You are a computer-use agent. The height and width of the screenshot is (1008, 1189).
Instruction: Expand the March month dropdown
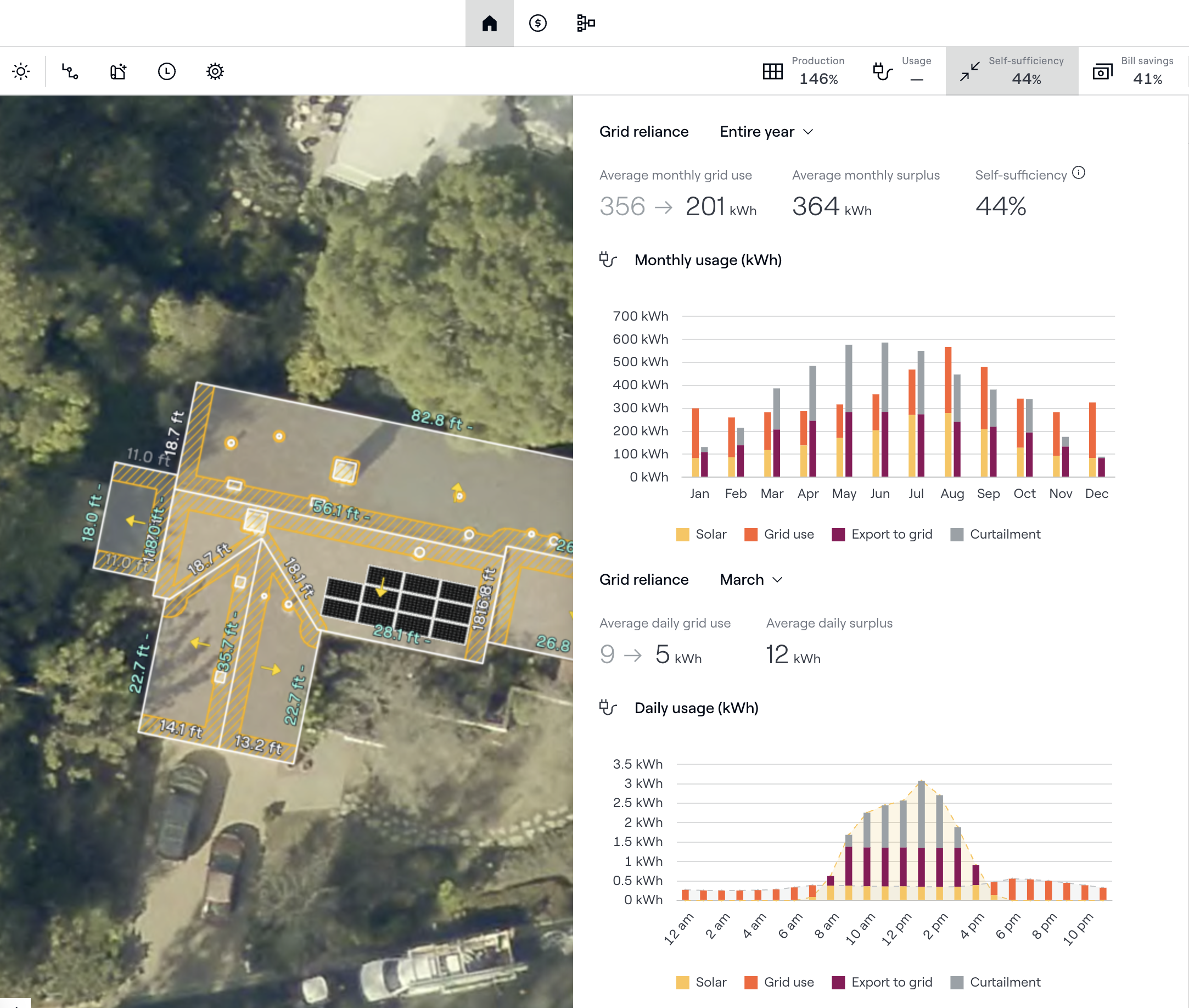[x=751, y=580]
